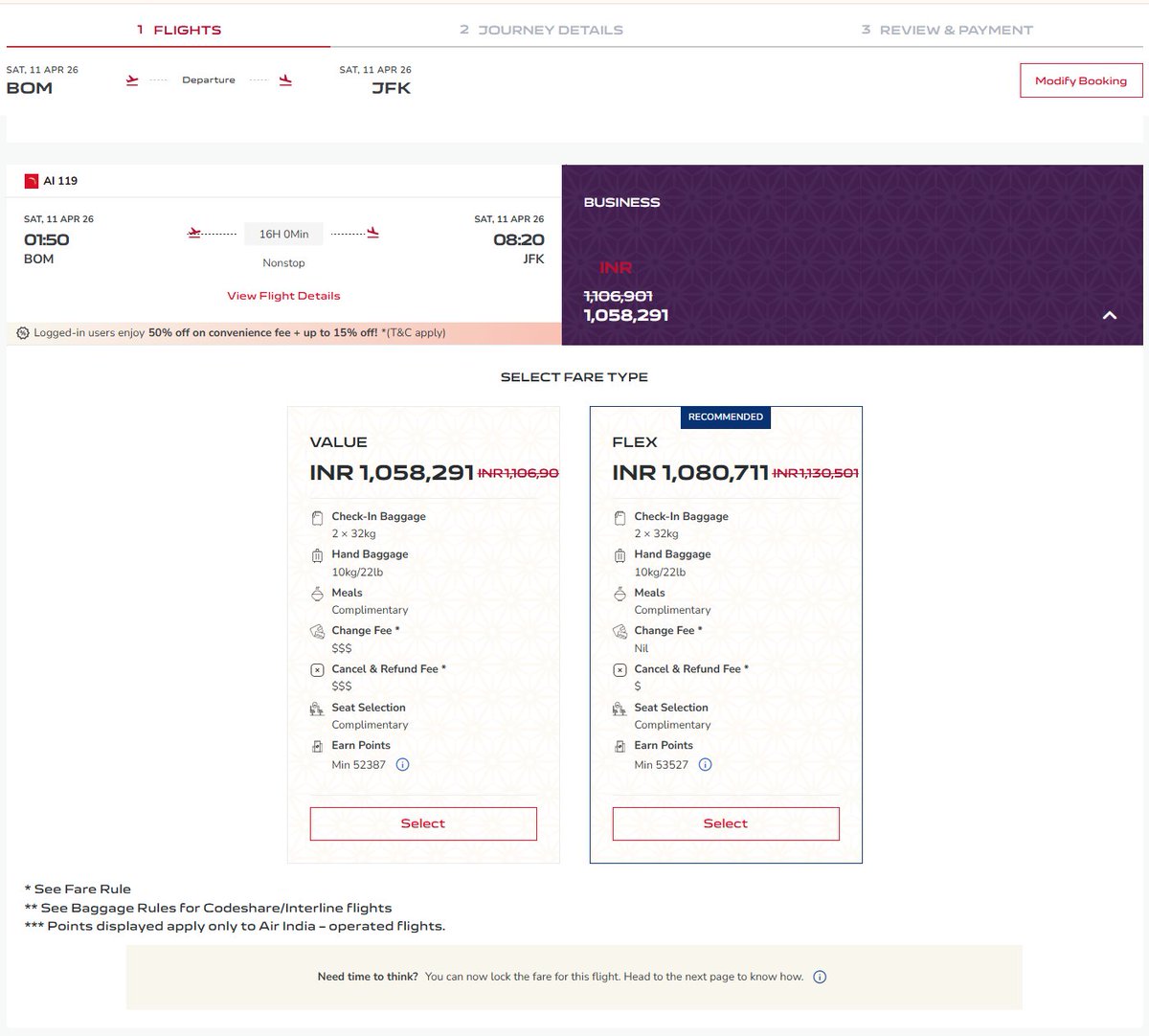1149x1036 pixels.
Task: Click Flex fare Cancel & Refund Fee icon
Action: [620, 670]
